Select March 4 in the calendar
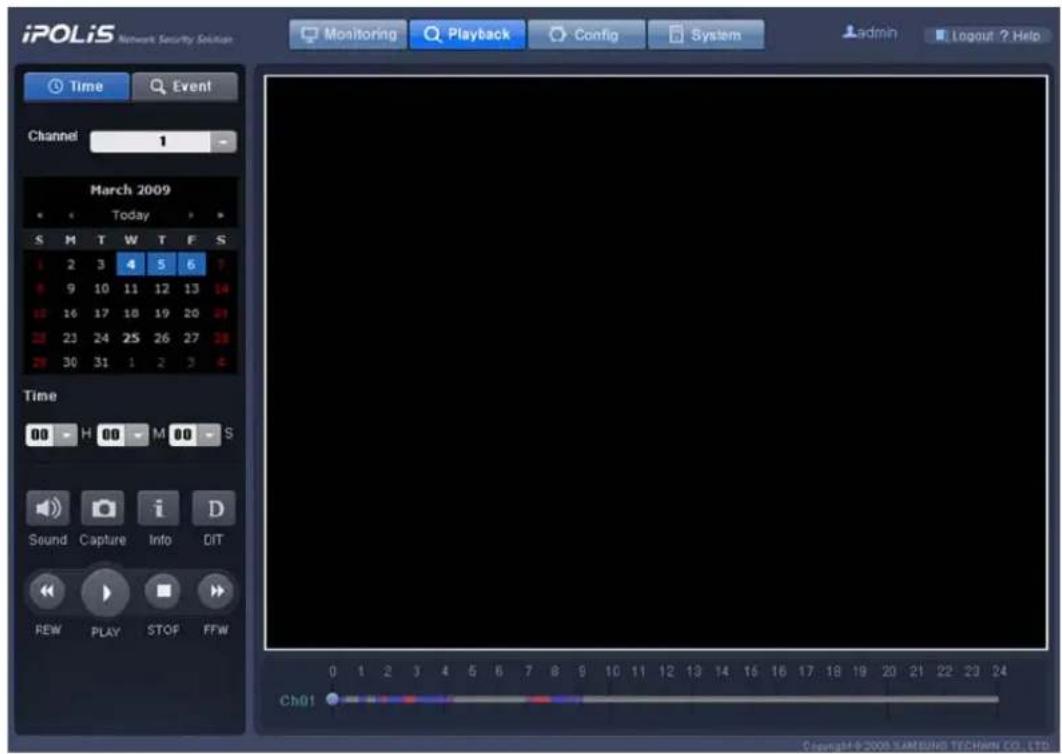Viewport: 1062px width, 754px height. point(131,264)
